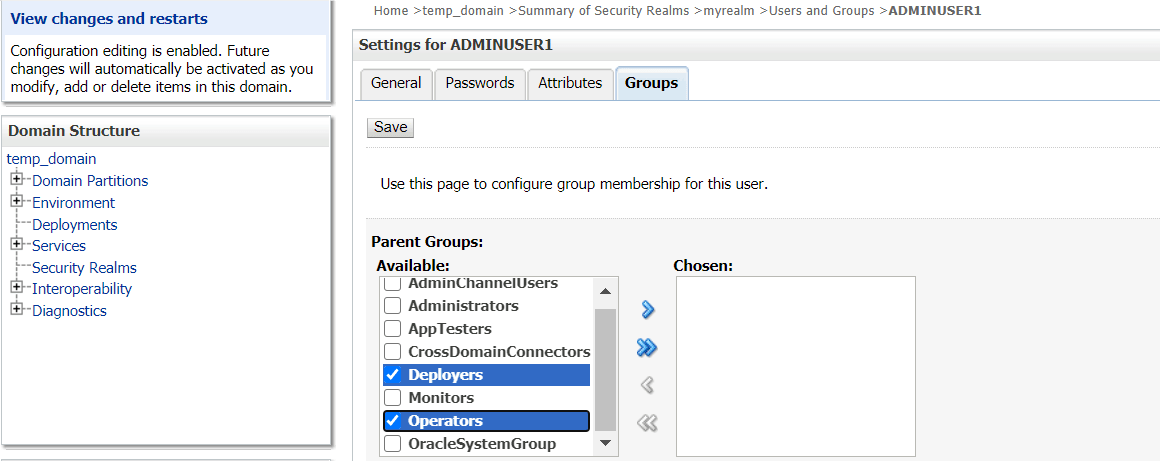Screen dimensions: 1160x461
Task: Open the Attributes tab
Action: pos(570,84)
